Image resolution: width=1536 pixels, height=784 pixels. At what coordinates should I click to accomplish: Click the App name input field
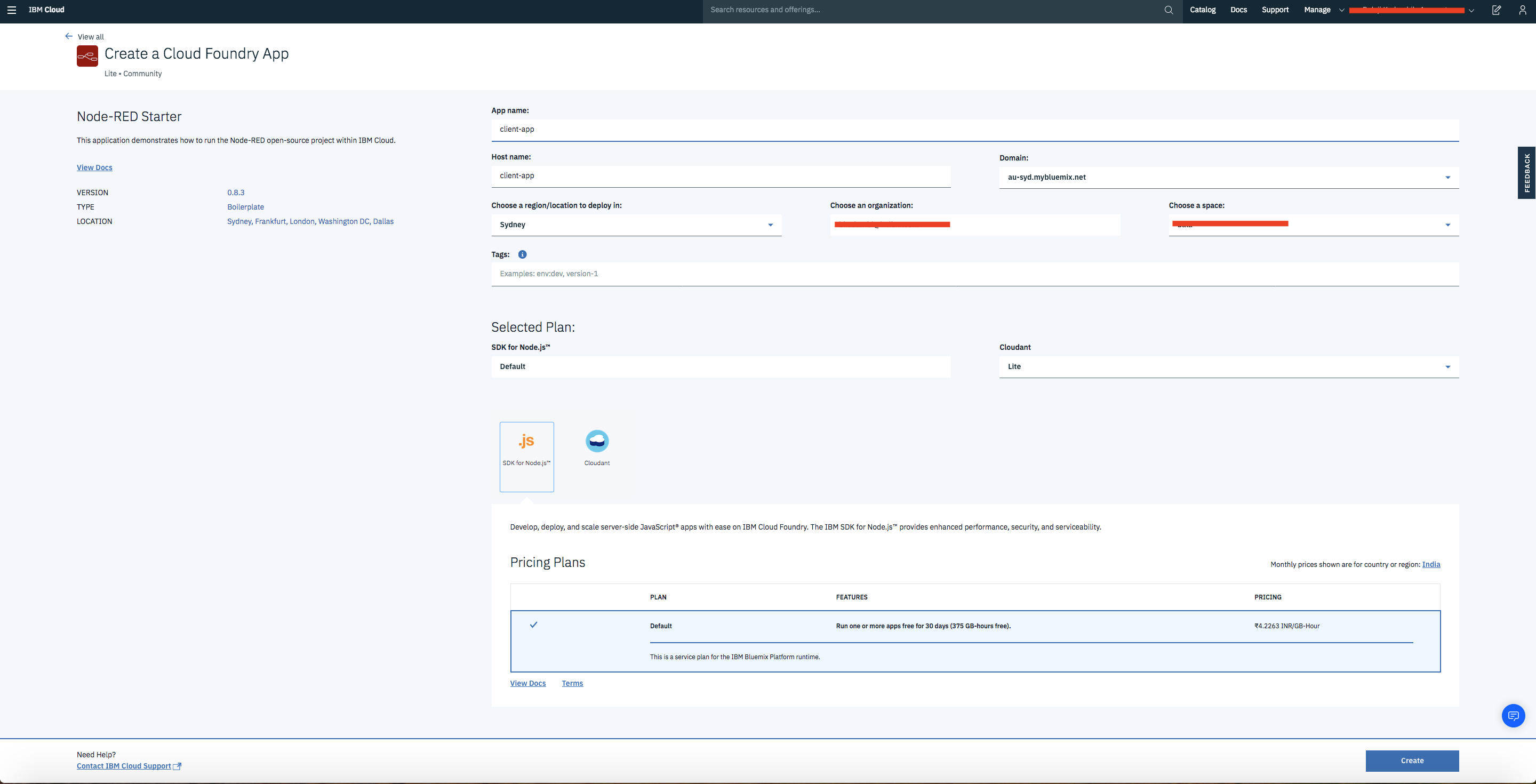point(975,130)
